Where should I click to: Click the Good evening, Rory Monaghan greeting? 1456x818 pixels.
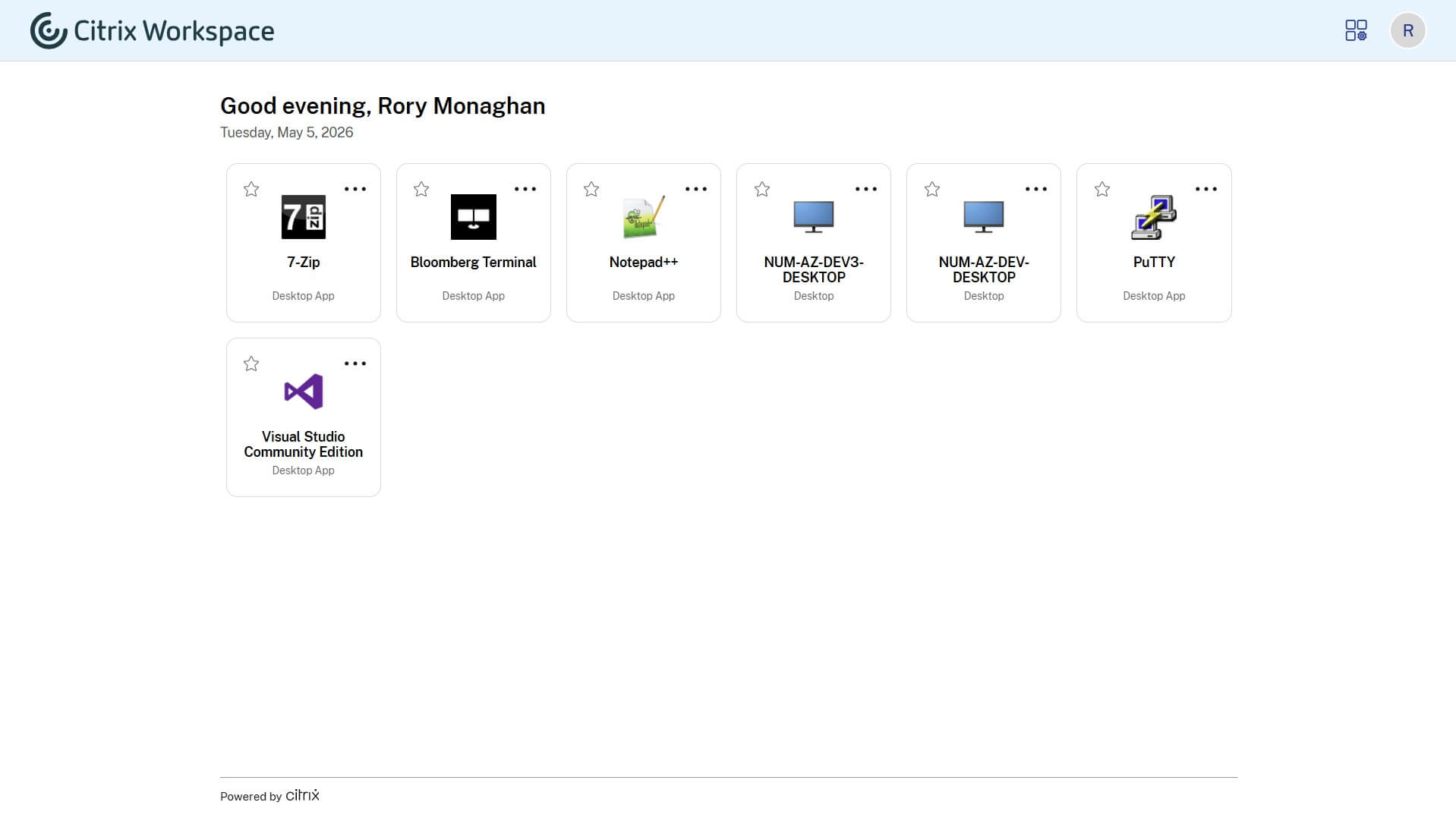pos(383,106)
